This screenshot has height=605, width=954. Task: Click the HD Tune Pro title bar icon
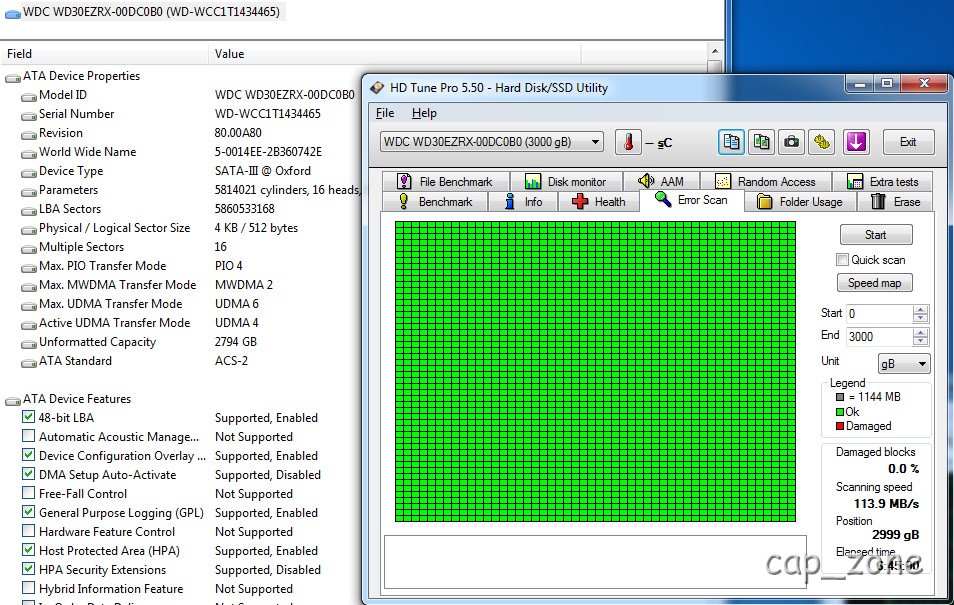pos(377,88)
